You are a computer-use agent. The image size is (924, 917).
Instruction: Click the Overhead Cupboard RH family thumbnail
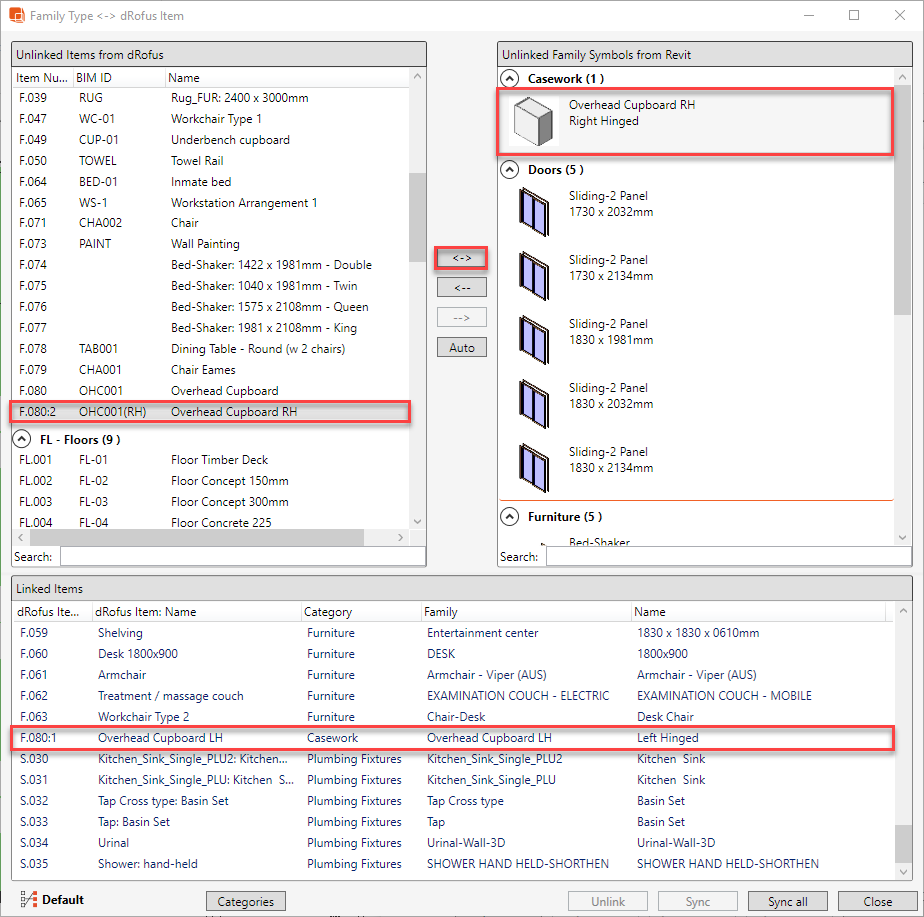[534, 122]
